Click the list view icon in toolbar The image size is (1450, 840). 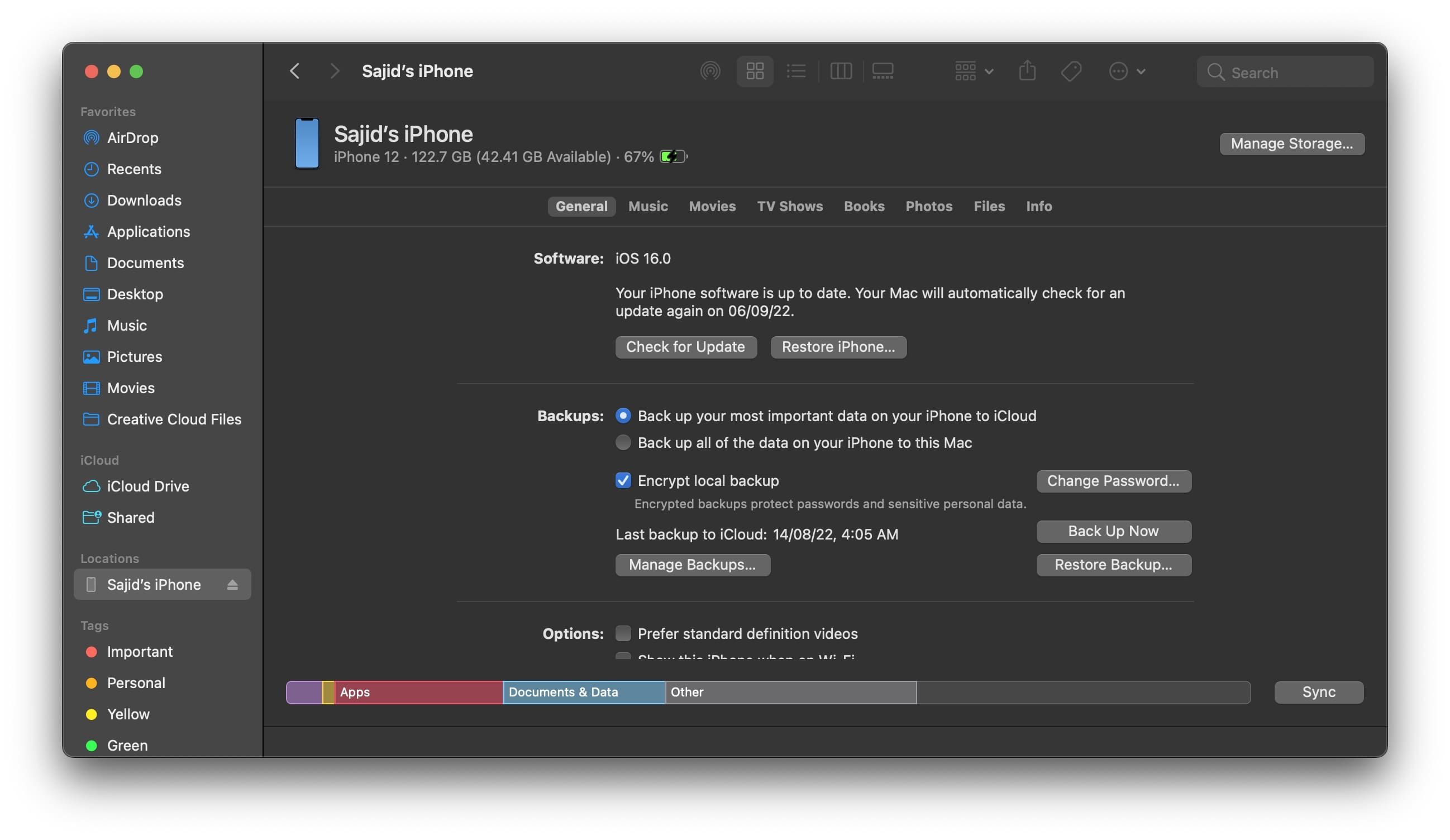tap(795, 70)
